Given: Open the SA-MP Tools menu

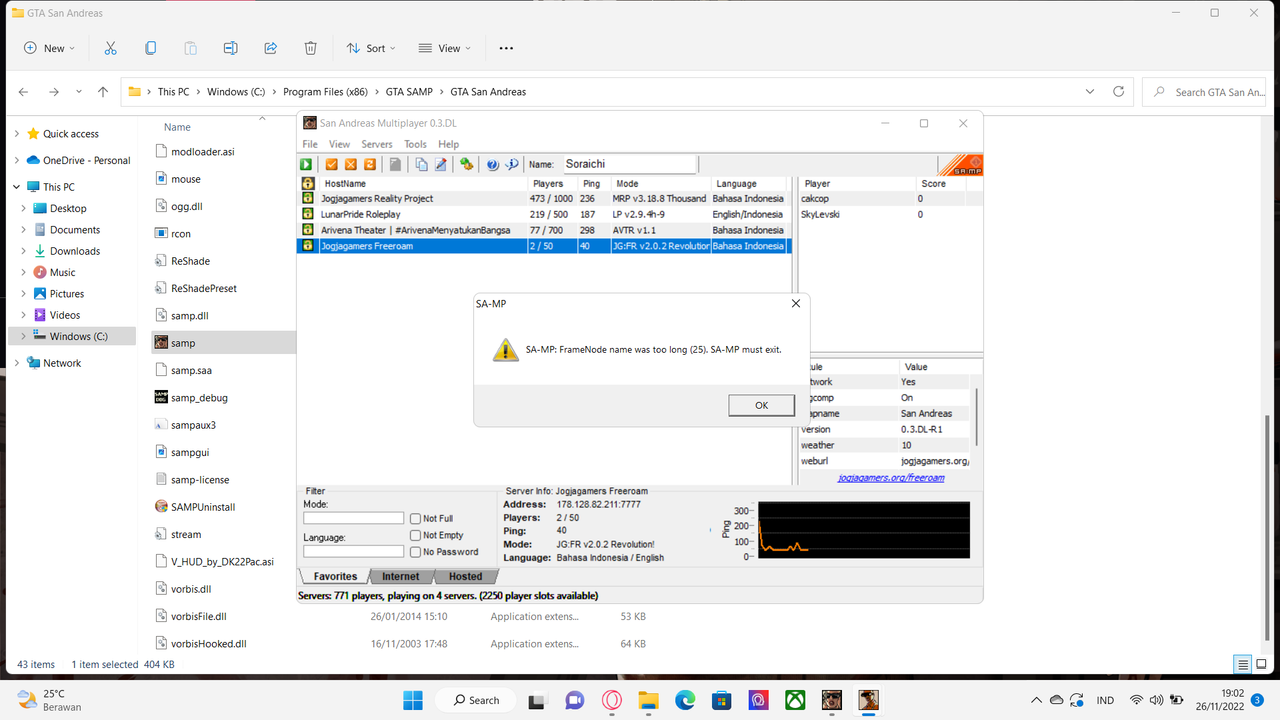Looking at the screenshot, I should click(415, 144).
